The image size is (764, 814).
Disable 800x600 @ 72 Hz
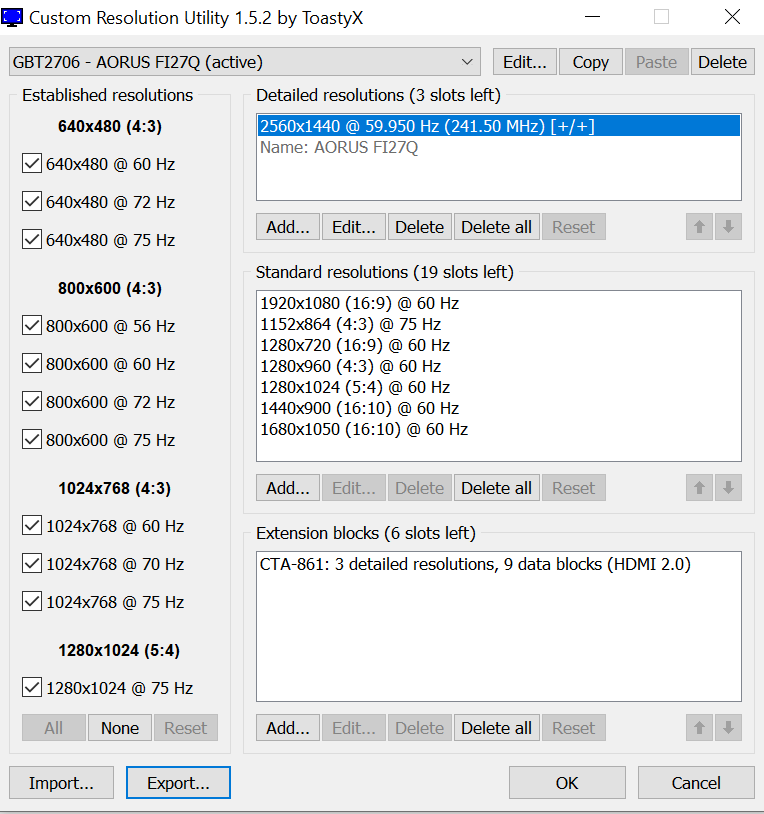click(x=32, y=401)
